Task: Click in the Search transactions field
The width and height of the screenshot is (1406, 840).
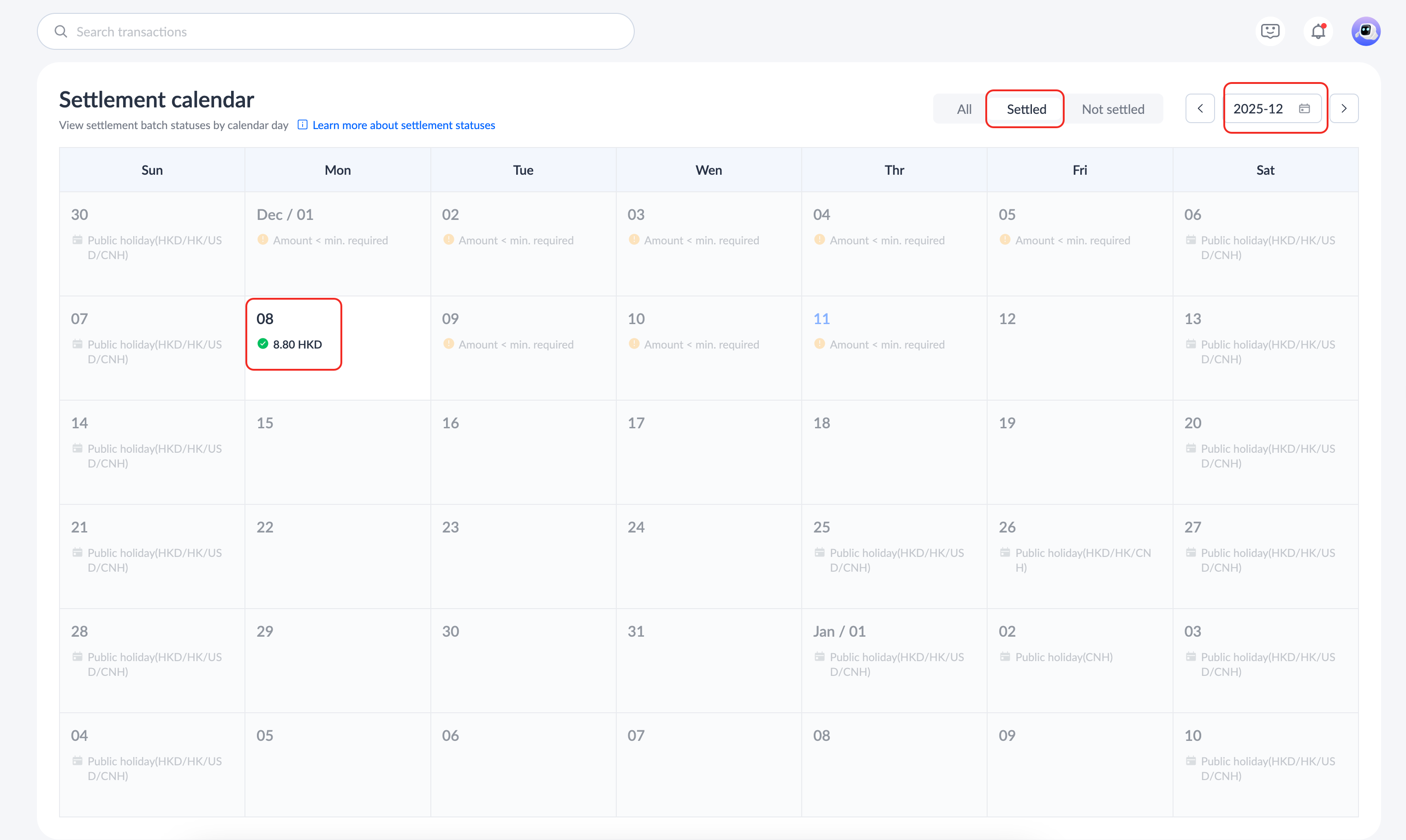Action: pos(340,32)
